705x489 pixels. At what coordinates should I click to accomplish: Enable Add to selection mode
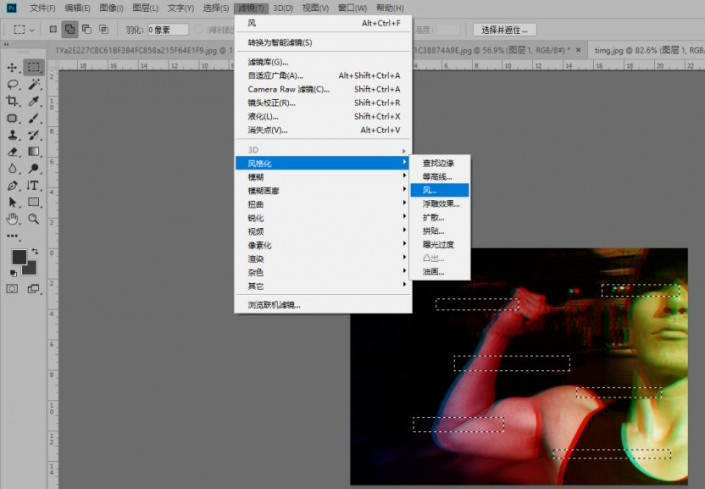70,29
